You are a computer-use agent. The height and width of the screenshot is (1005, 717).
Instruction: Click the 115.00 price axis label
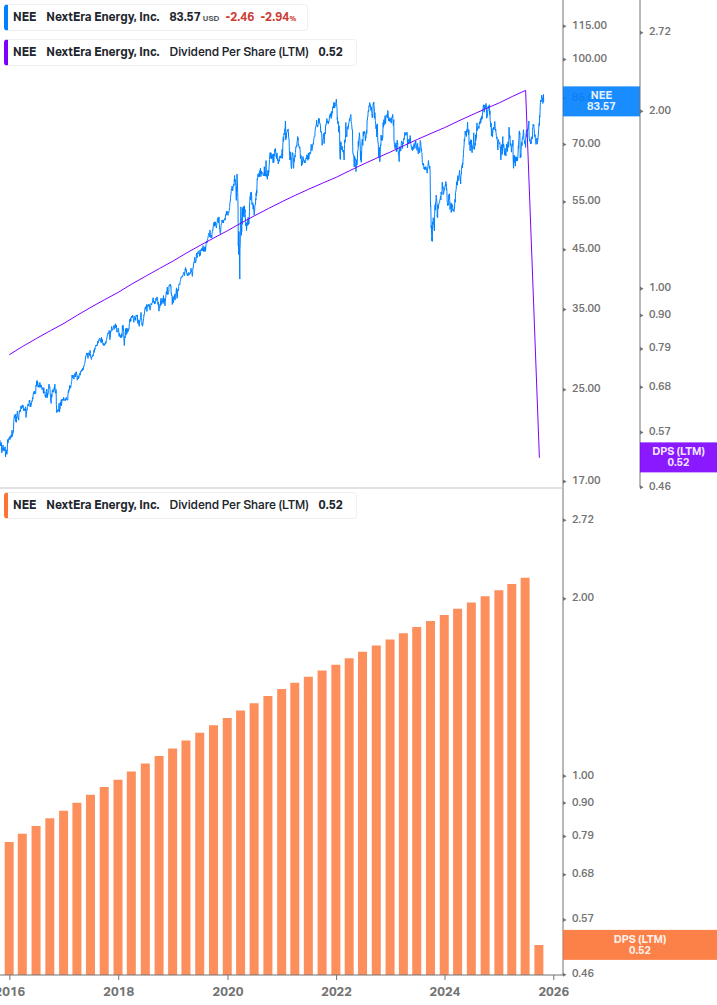(x=589, y=26)
